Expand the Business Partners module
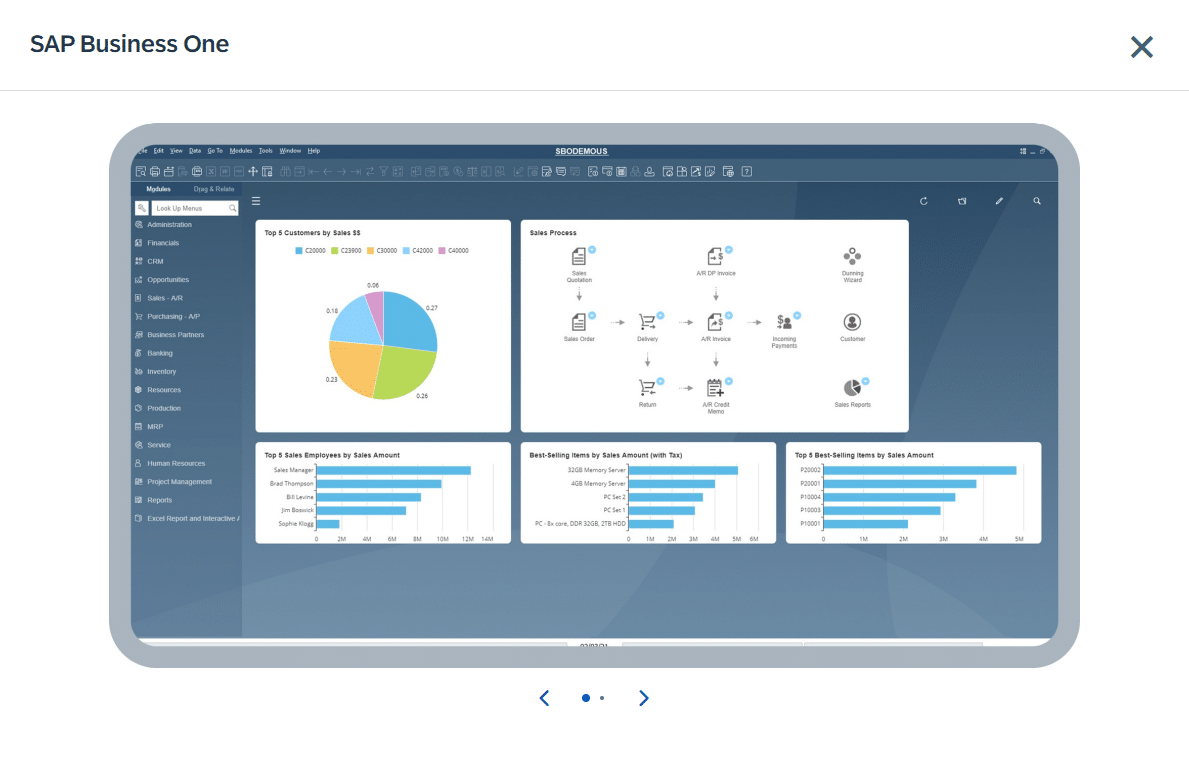The image size is (1189, 757). 169,335
